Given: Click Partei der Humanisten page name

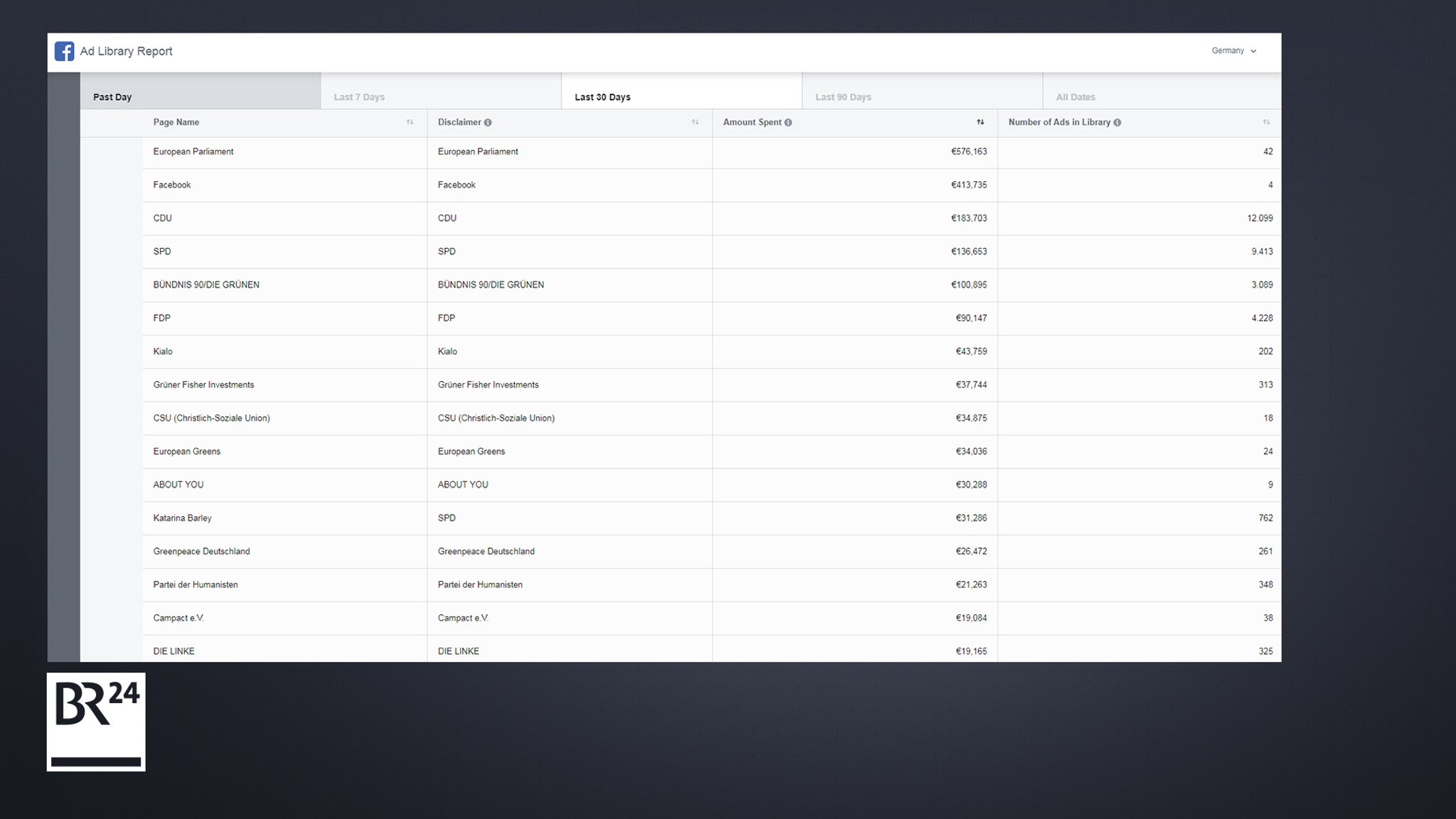Looking at the screenshot, I should [x=196, y=585].
